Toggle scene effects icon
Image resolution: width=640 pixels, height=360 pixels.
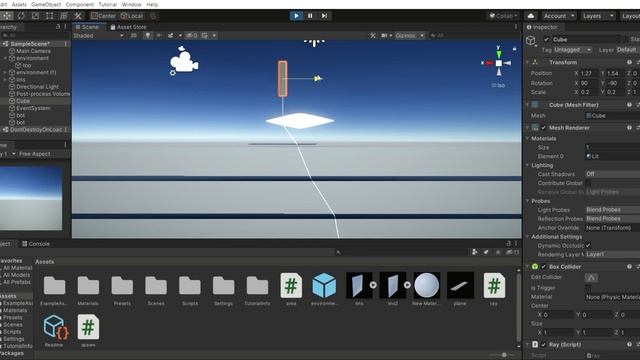click(171, 36)
